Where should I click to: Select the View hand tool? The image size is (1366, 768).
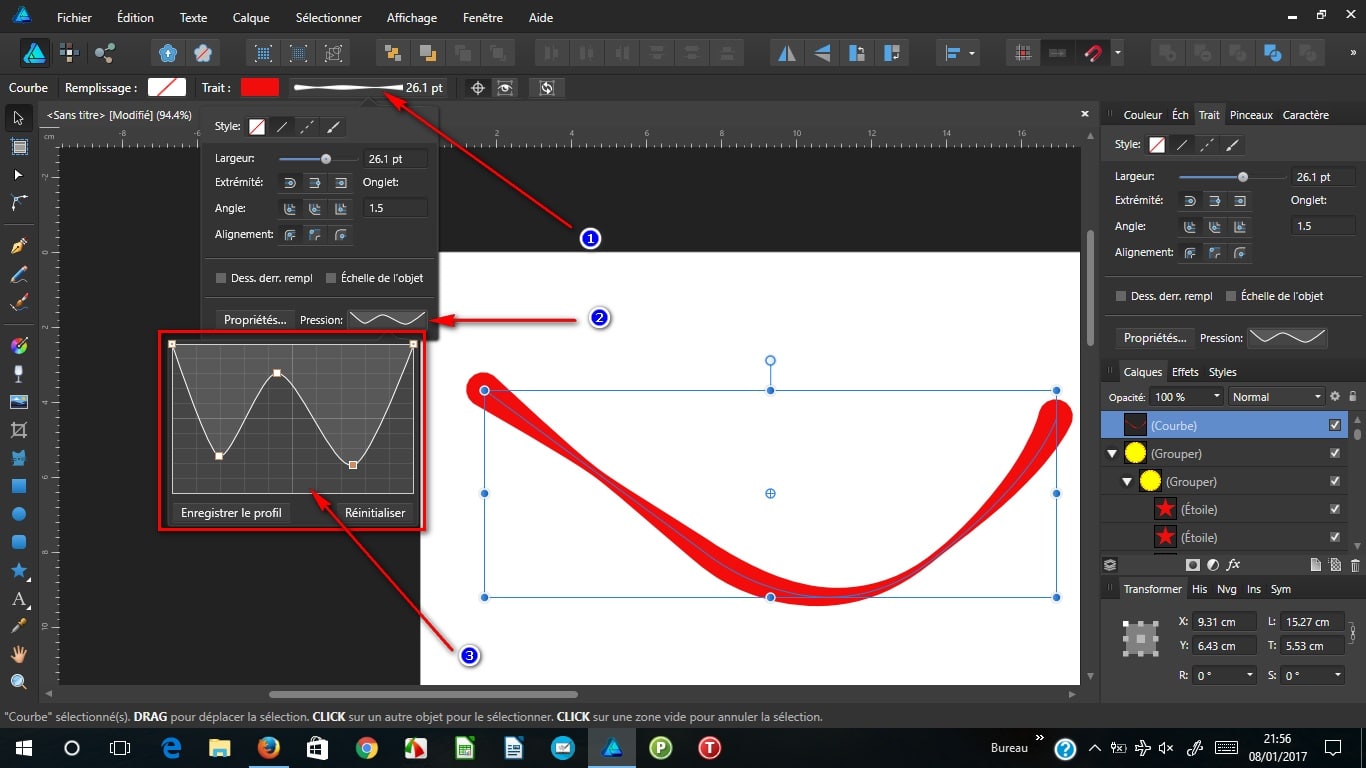pos(18,655)
